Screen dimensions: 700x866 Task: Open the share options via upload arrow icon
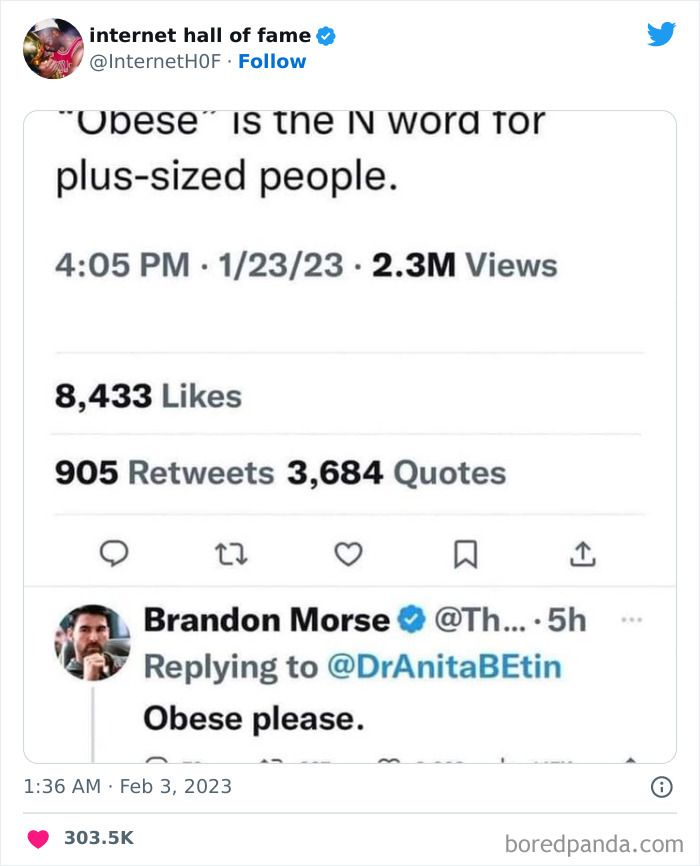(584, 554)
